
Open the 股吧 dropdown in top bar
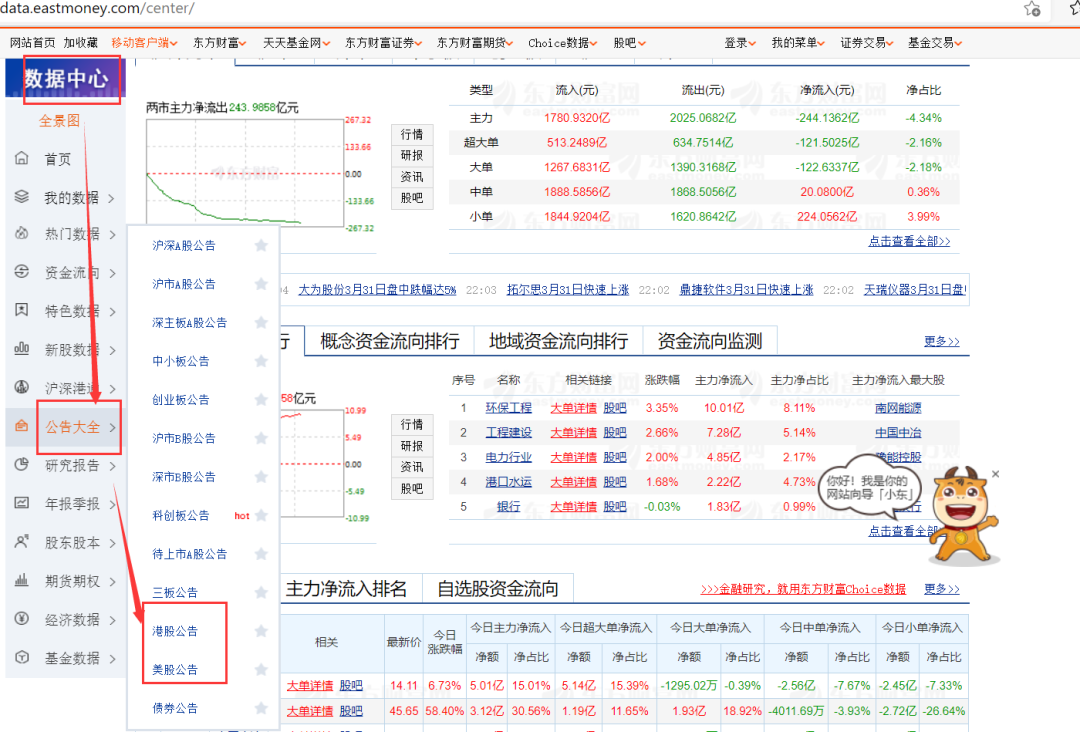tap(630, 43)
